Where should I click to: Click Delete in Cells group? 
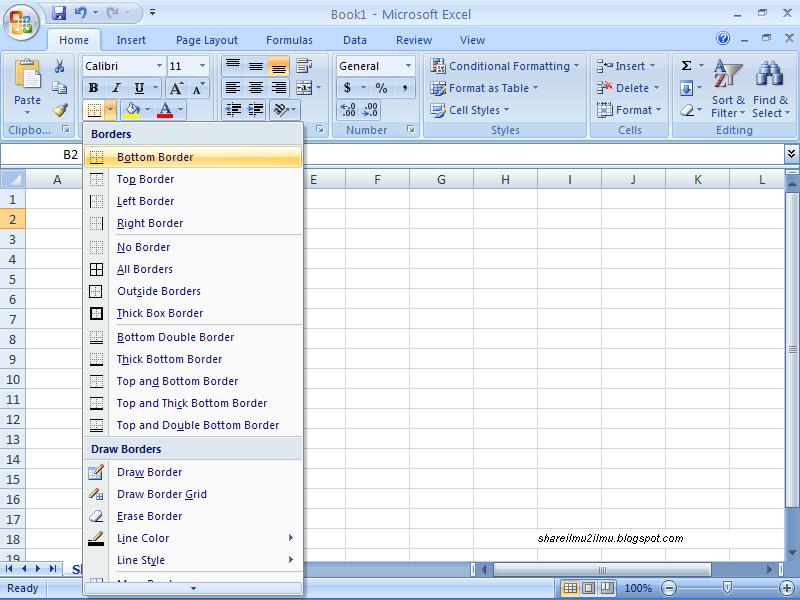[628, 88]
